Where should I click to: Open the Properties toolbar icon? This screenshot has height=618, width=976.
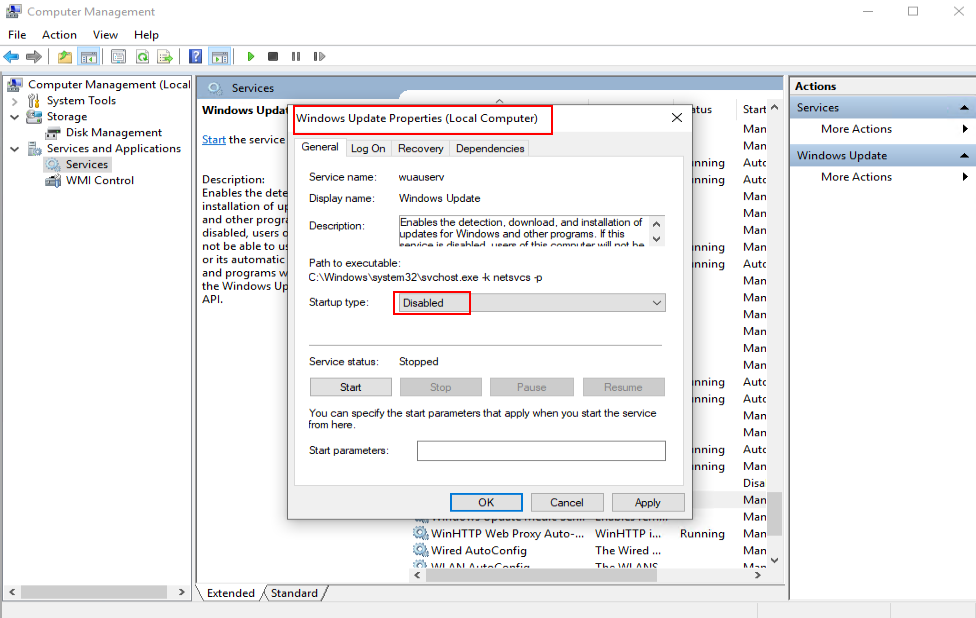(x=118, y=57)
